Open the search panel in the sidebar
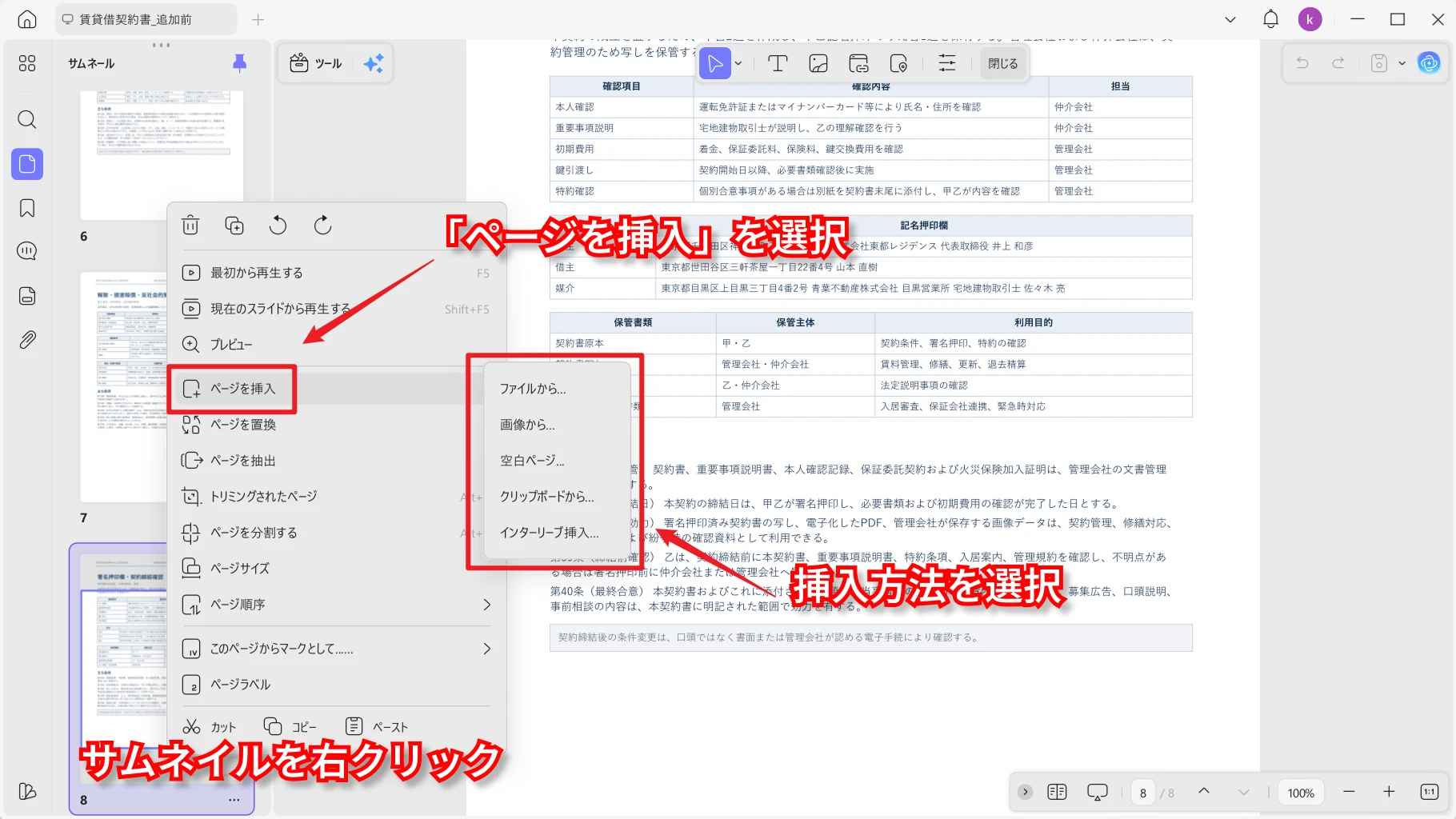This screenshot has height=819, width=1456. 27,120
